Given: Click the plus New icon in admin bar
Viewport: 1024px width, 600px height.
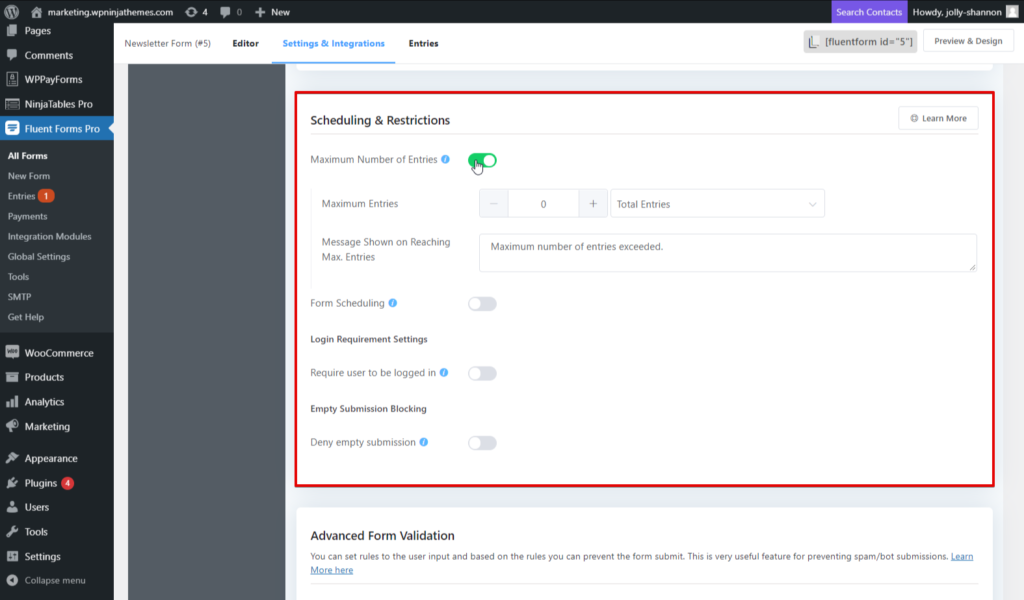Looking at the screenshot, I should pos(260,12).
